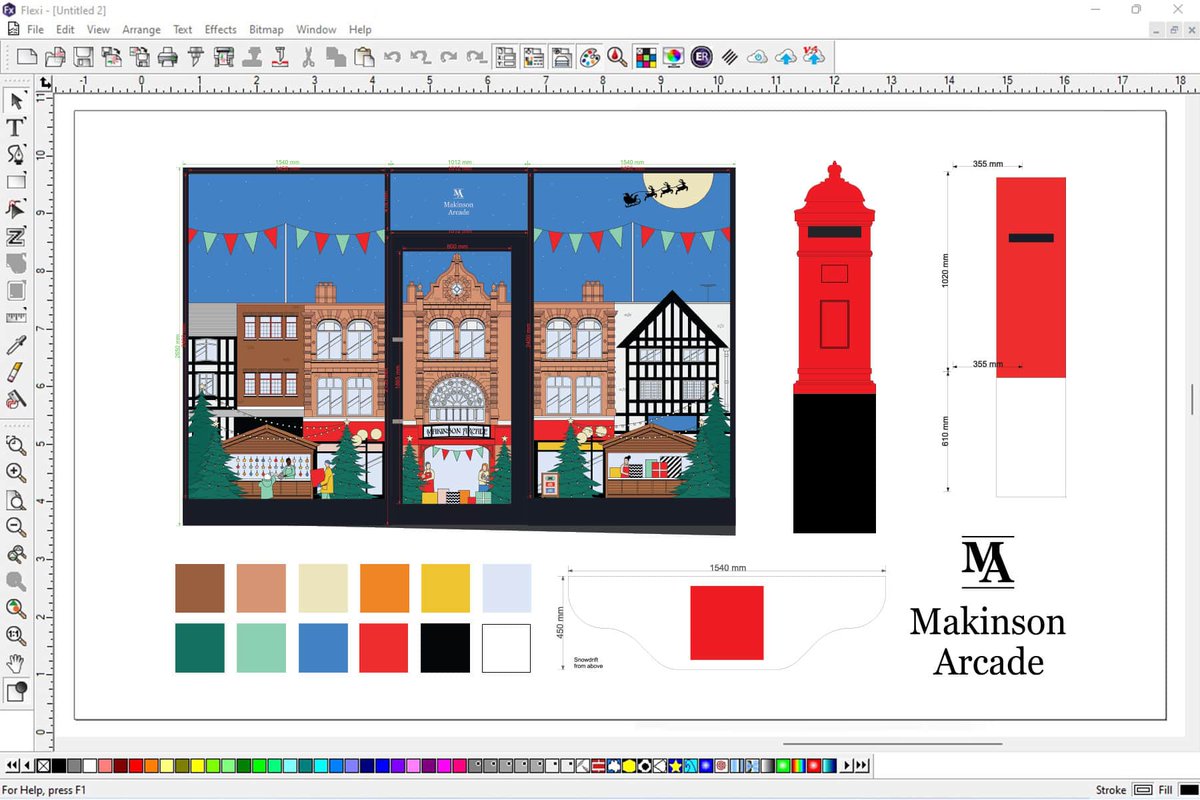Move the palette bar one step right

(x=847, y=766)
